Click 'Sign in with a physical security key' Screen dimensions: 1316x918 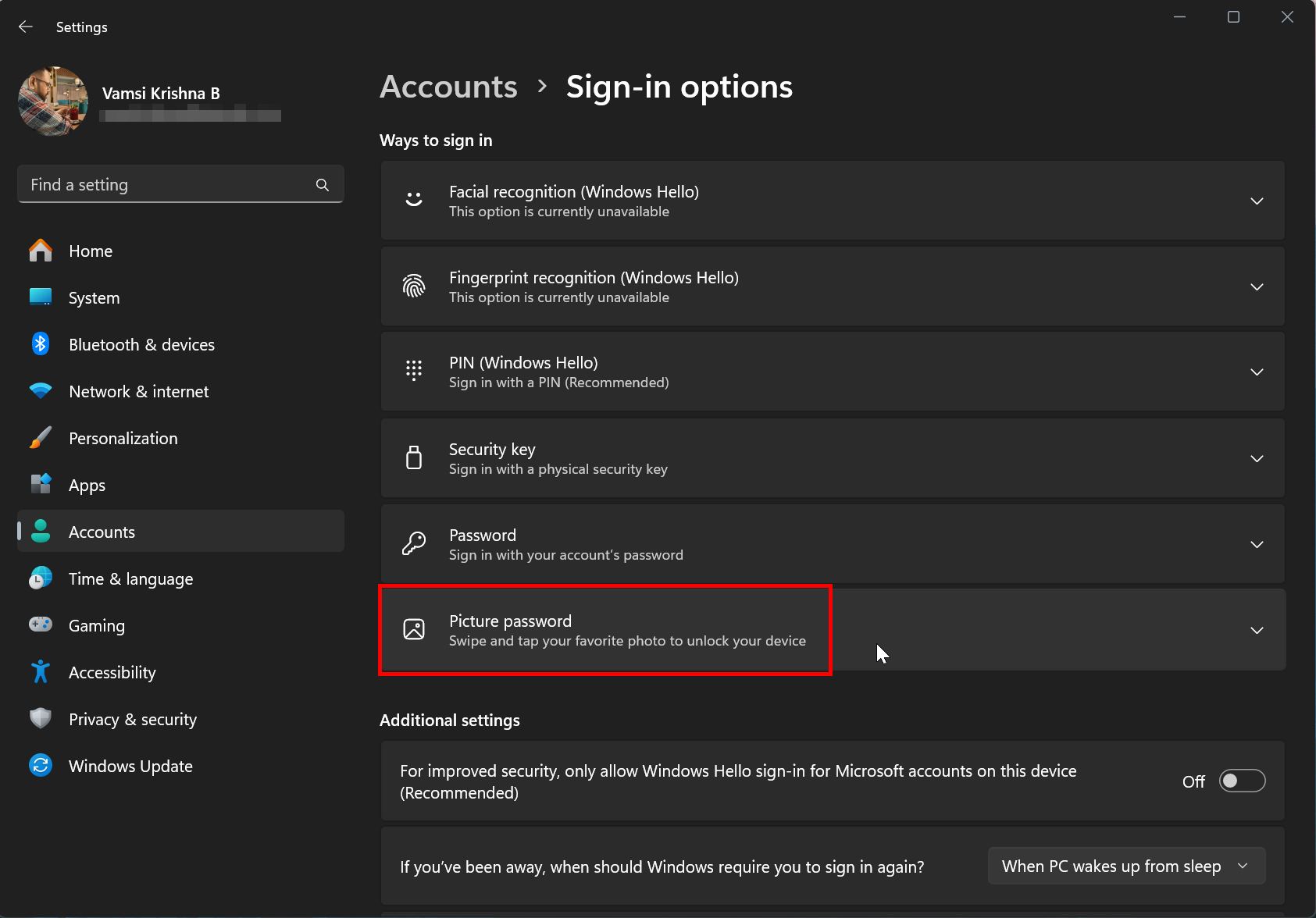tap(558, 469)
